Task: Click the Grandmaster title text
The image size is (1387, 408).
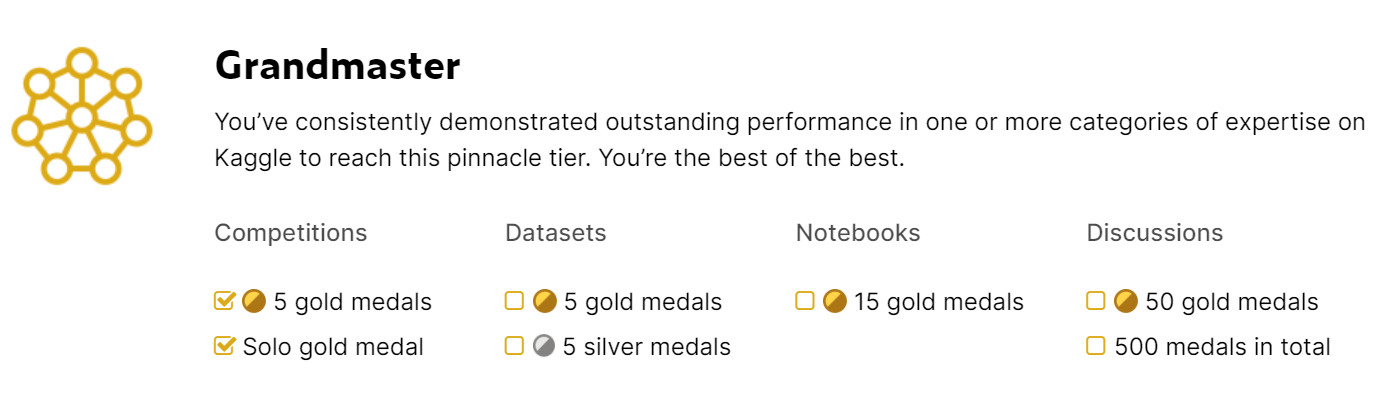Action: 338,67
